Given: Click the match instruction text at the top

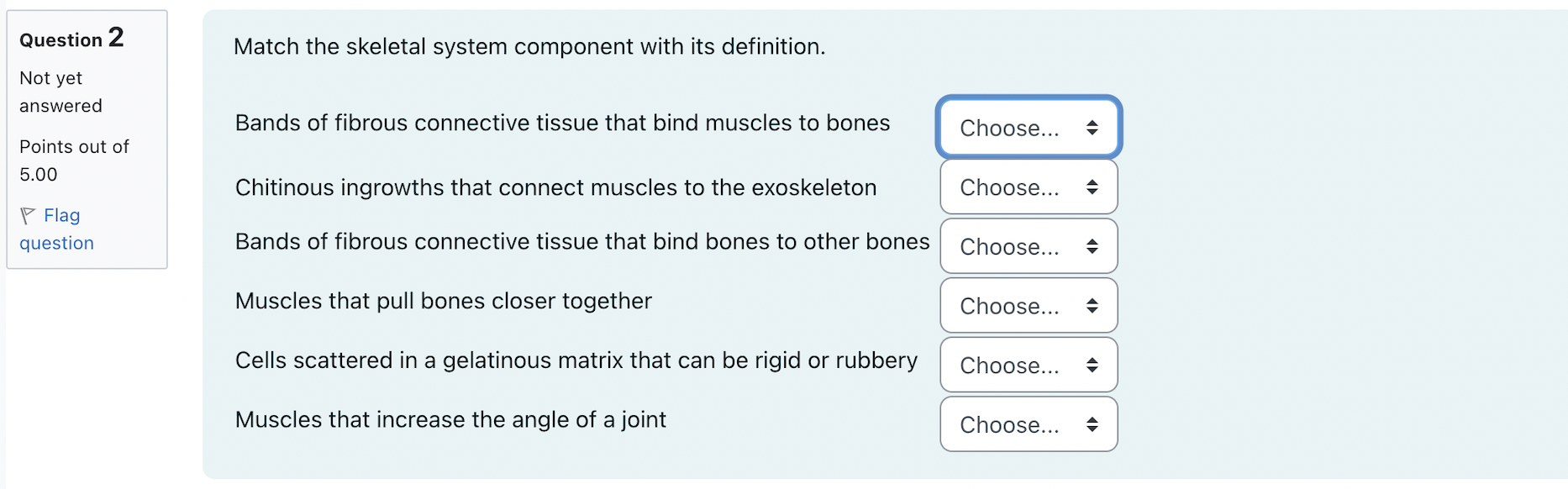Looking at the screenshot, I should [x=528, y=47].
